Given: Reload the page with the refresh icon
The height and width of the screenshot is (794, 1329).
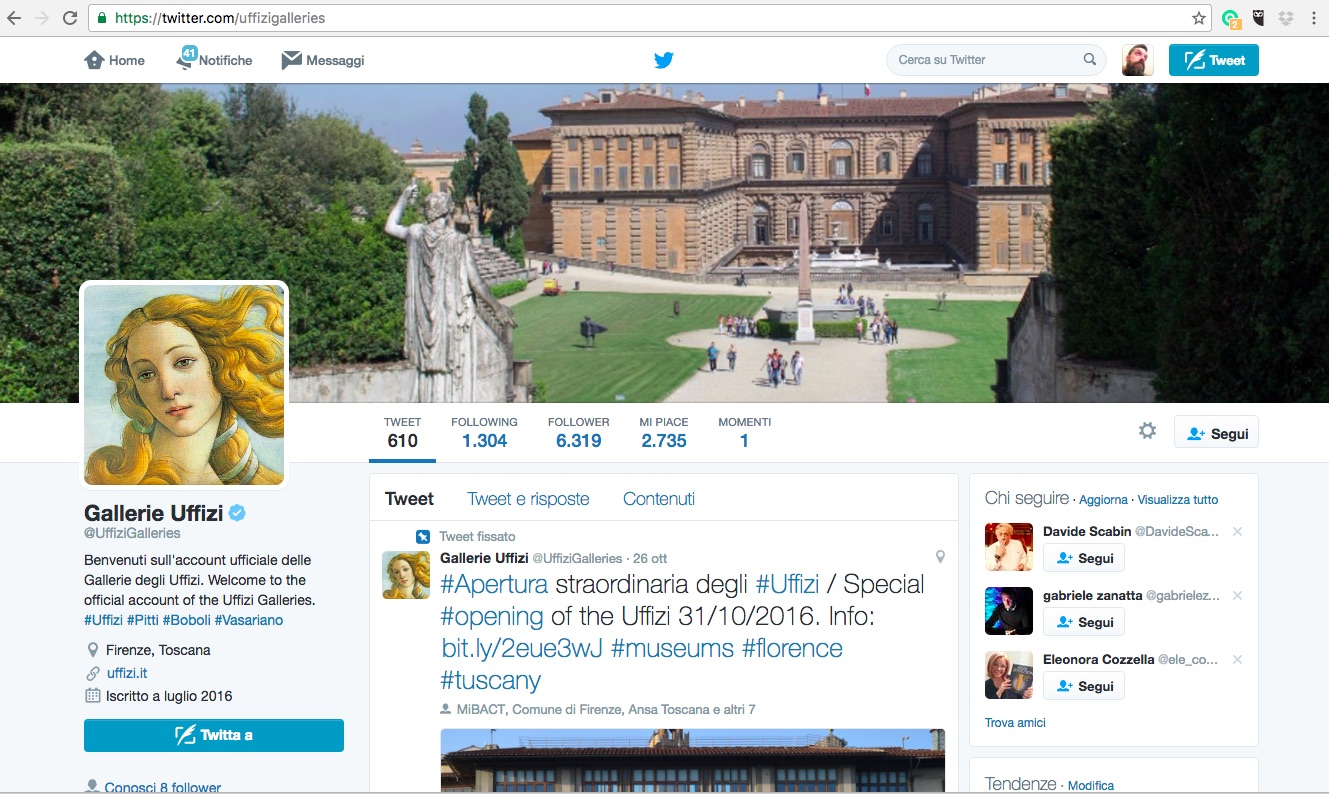Looking at the screenshot, I should click(x=70, y=18).
